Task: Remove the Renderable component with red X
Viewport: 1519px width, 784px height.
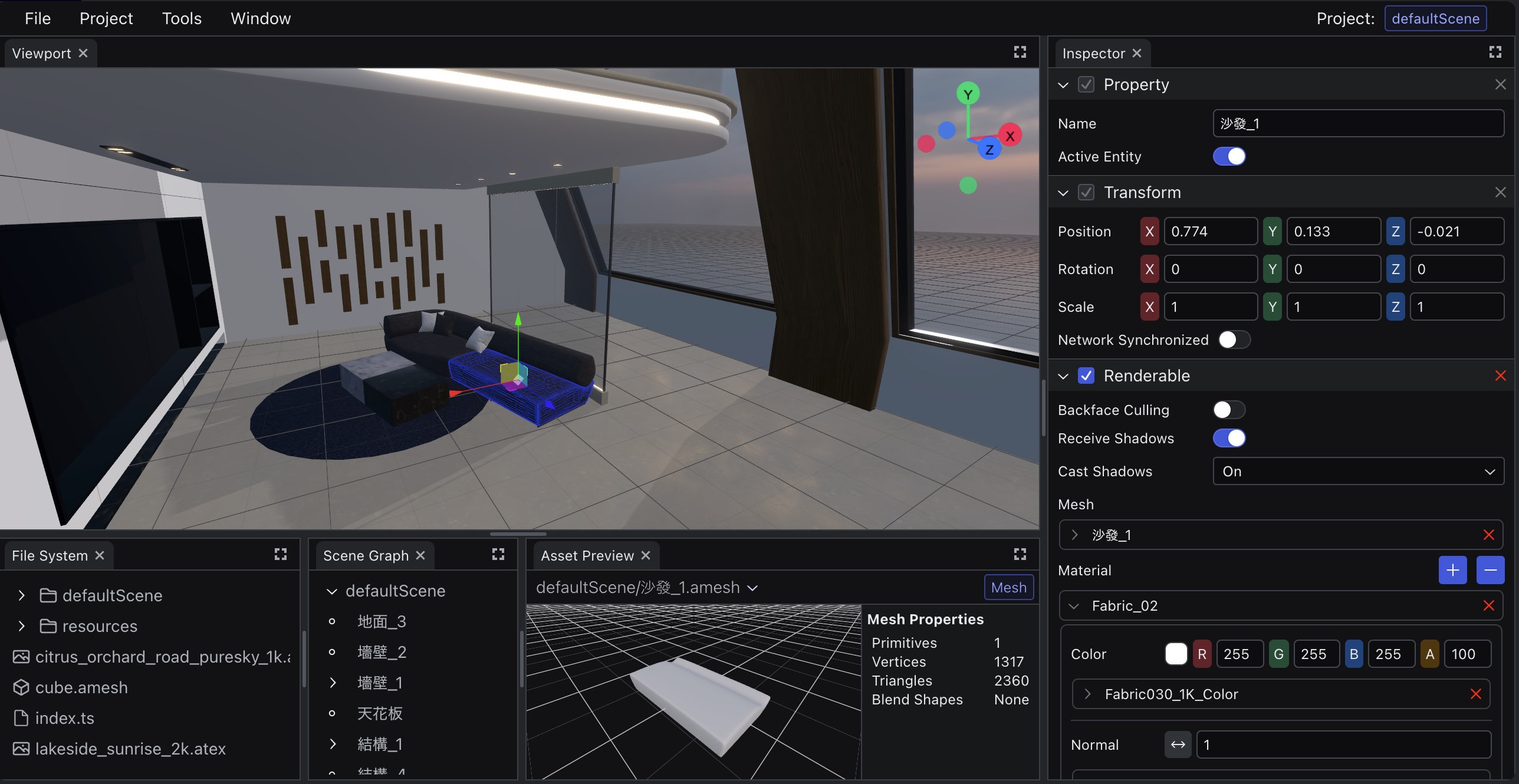Action: pyautogui.click(x=1500, y=375)
